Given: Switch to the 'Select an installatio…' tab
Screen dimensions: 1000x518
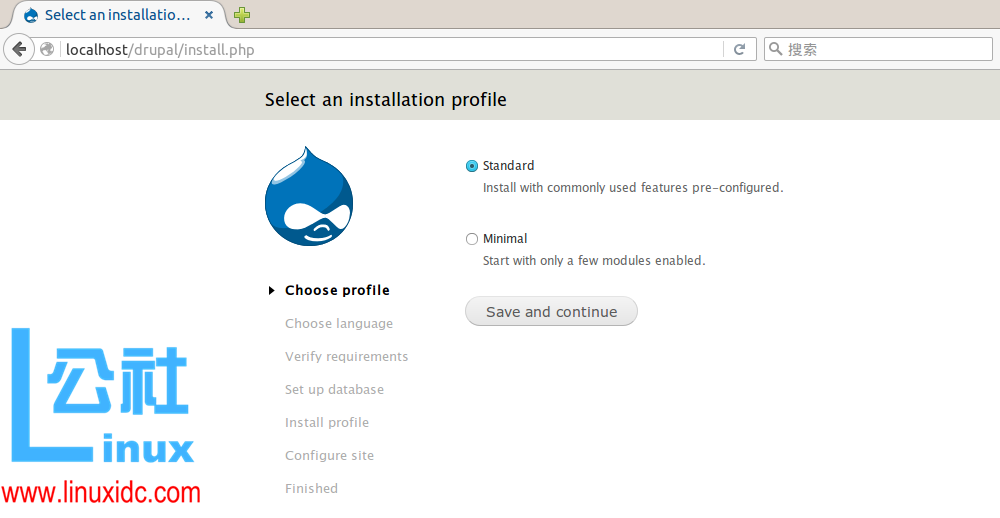Looking at the screenshot, I should [x=116, y=15].
